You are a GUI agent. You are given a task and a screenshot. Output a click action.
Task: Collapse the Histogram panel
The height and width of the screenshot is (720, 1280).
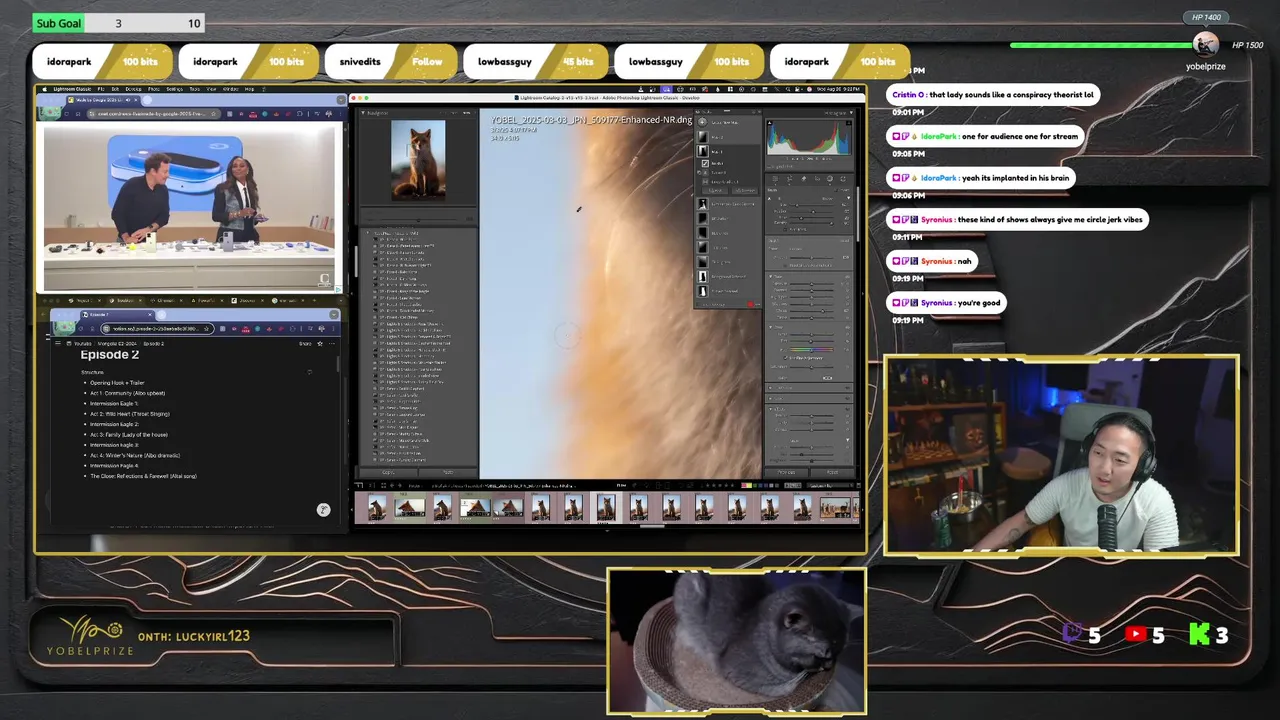coord(851,113)
